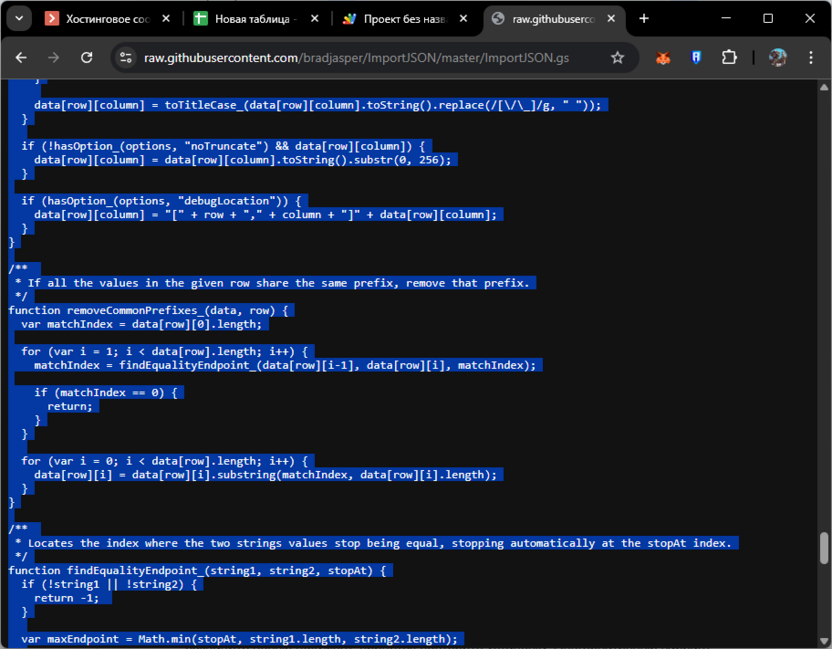Viewport: 832px width, 649px height.
Task: Open the MetaMask fox extension
Action: click(662, 58)
